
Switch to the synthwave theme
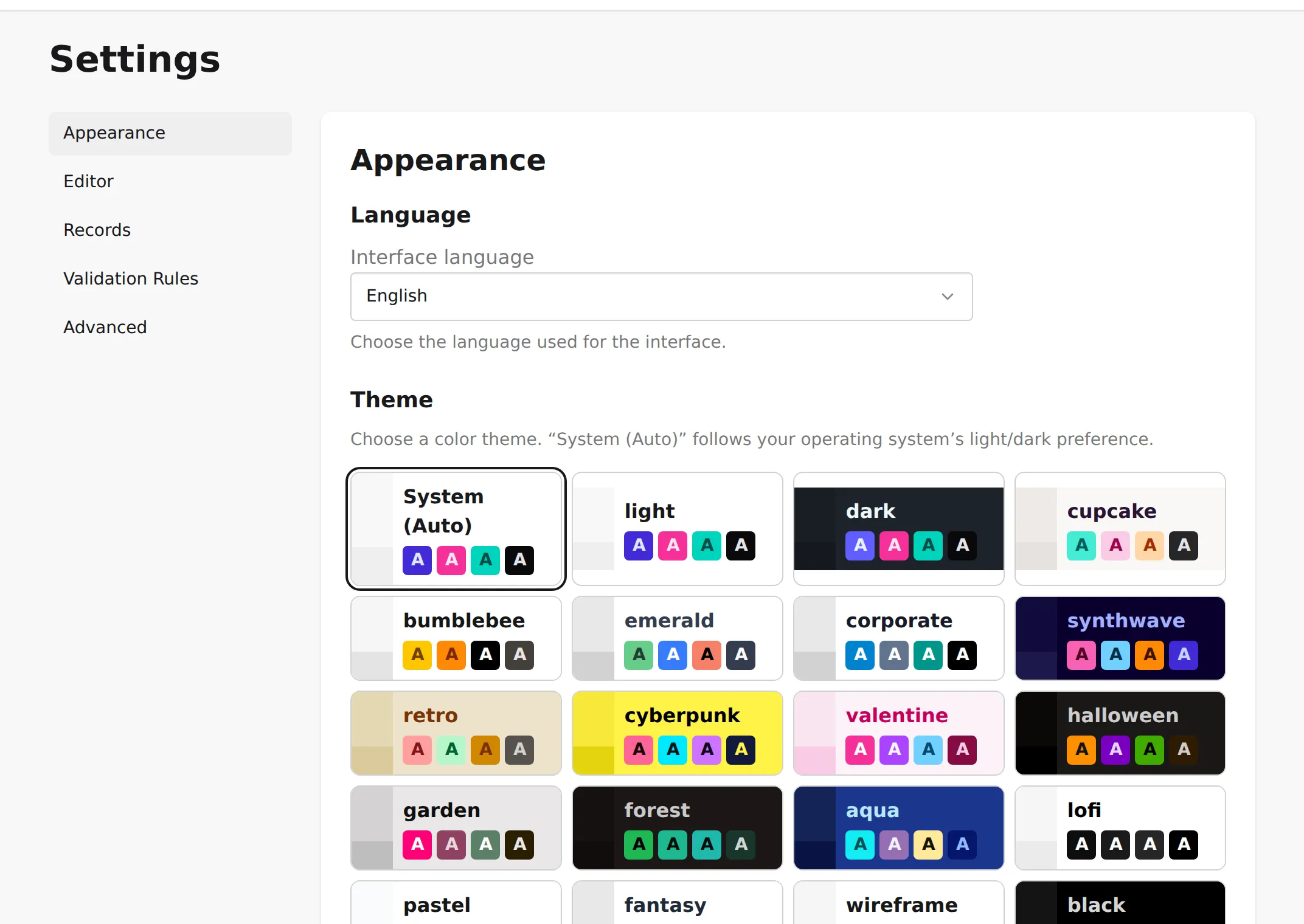pos(1120,638)
